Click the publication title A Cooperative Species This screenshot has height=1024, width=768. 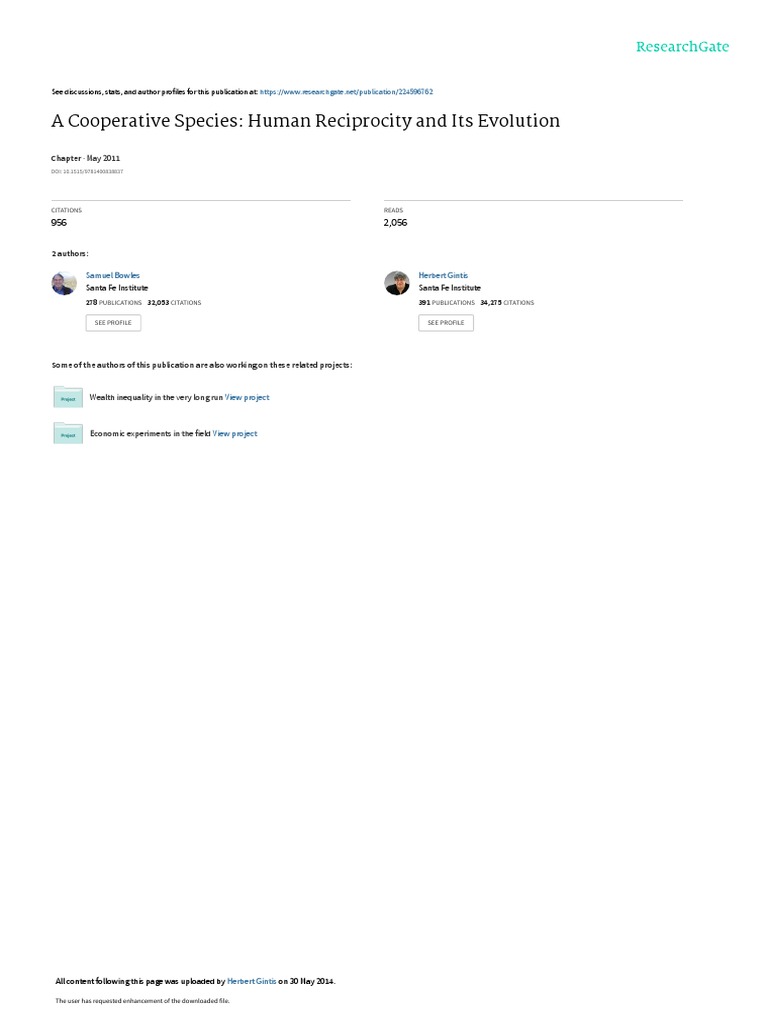(x=306, y=121)
